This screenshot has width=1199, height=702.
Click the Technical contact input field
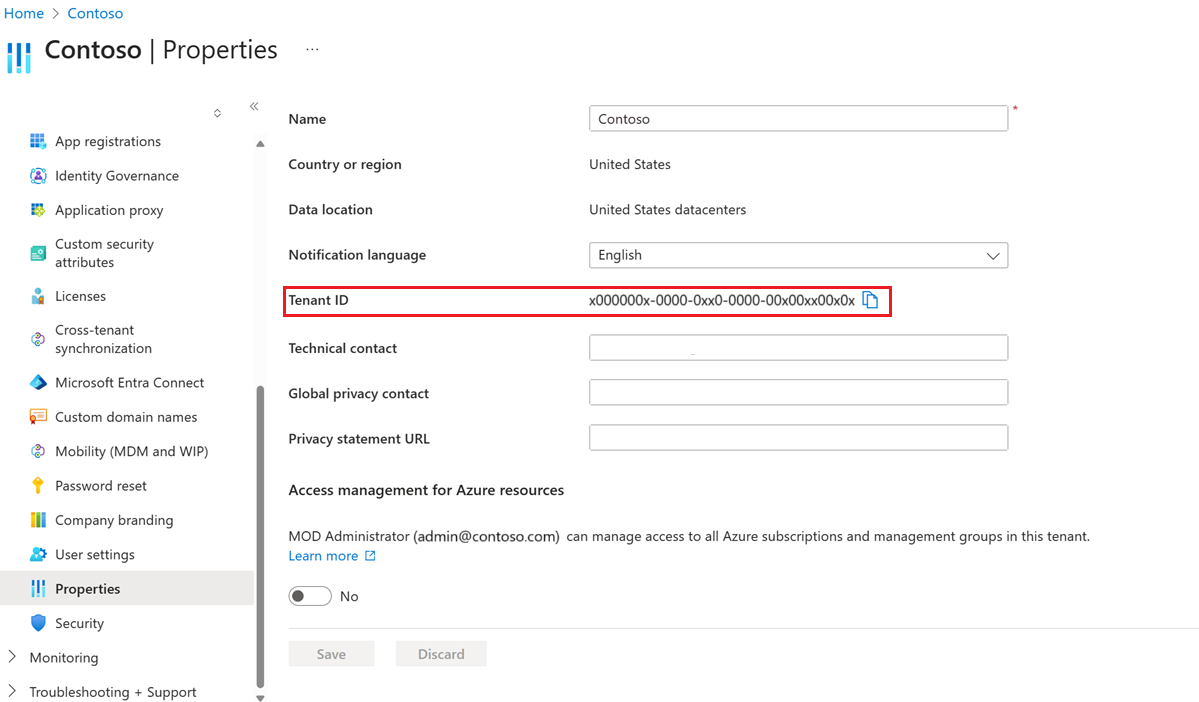[797, 347]
